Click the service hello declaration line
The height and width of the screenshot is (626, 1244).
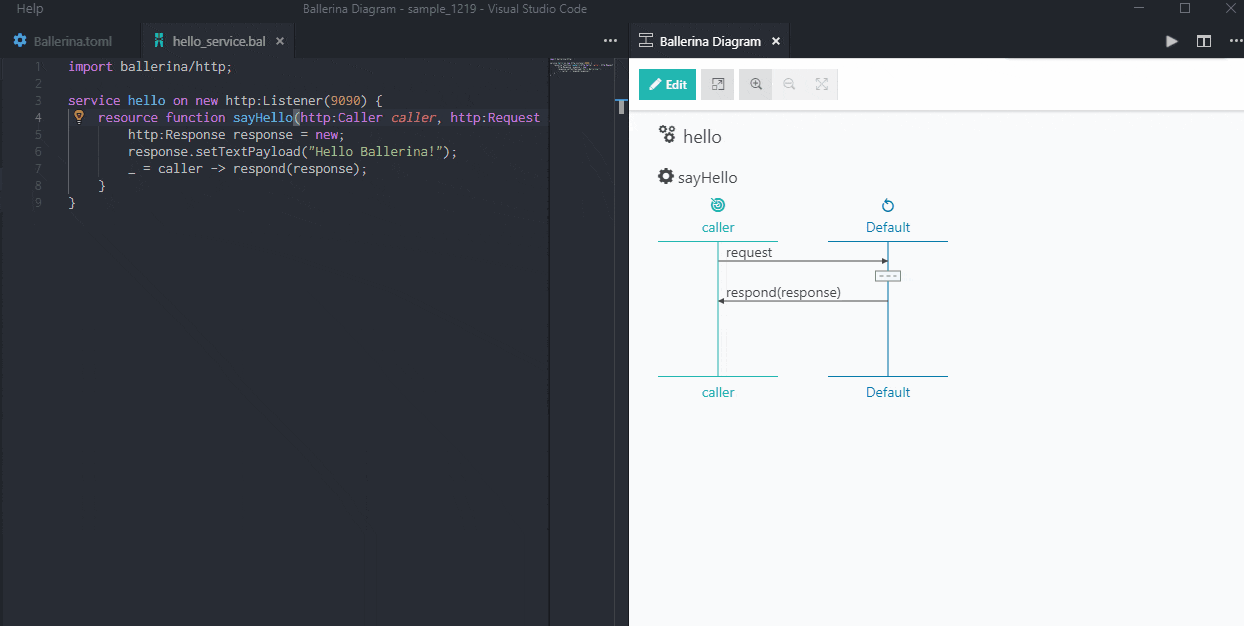coord(226,101)
